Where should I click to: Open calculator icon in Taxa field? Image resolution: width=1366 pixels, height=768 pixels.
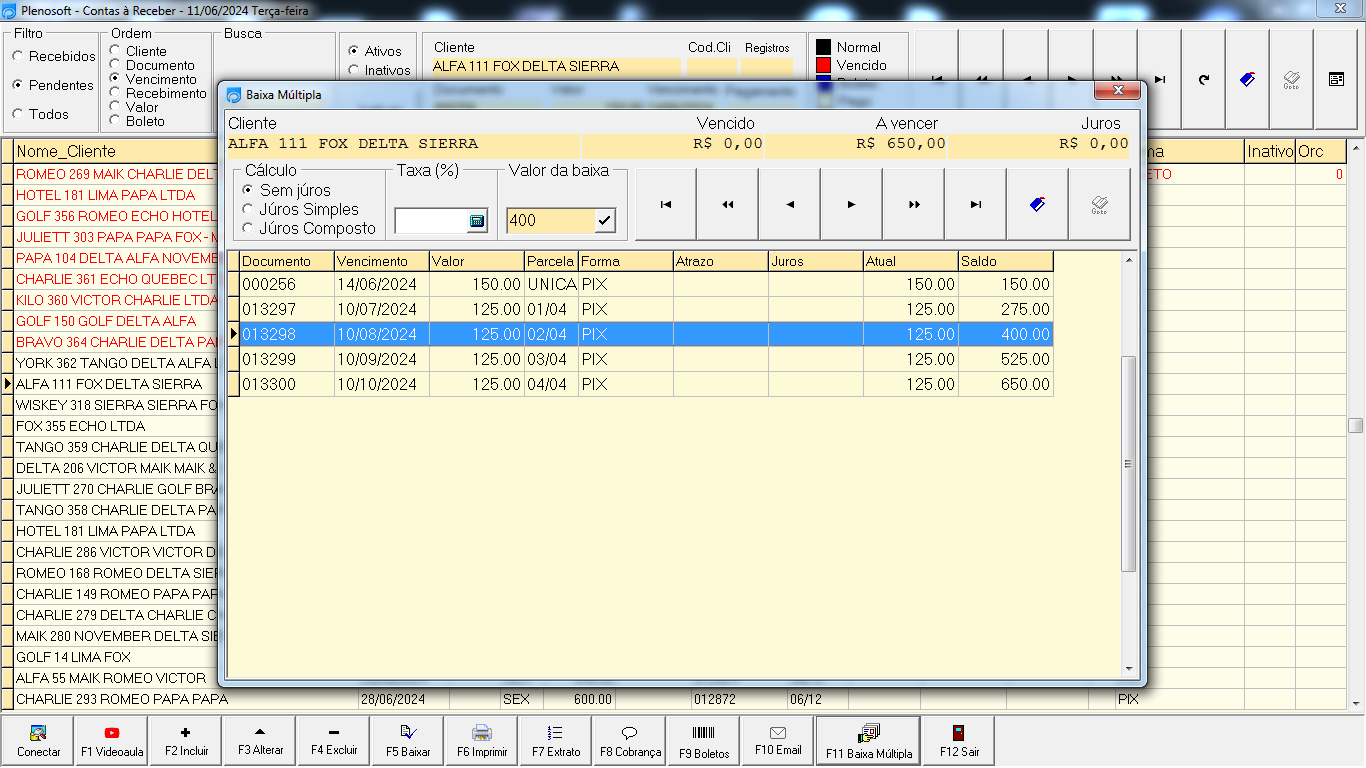pyautogui.click(x=477, y=221)
